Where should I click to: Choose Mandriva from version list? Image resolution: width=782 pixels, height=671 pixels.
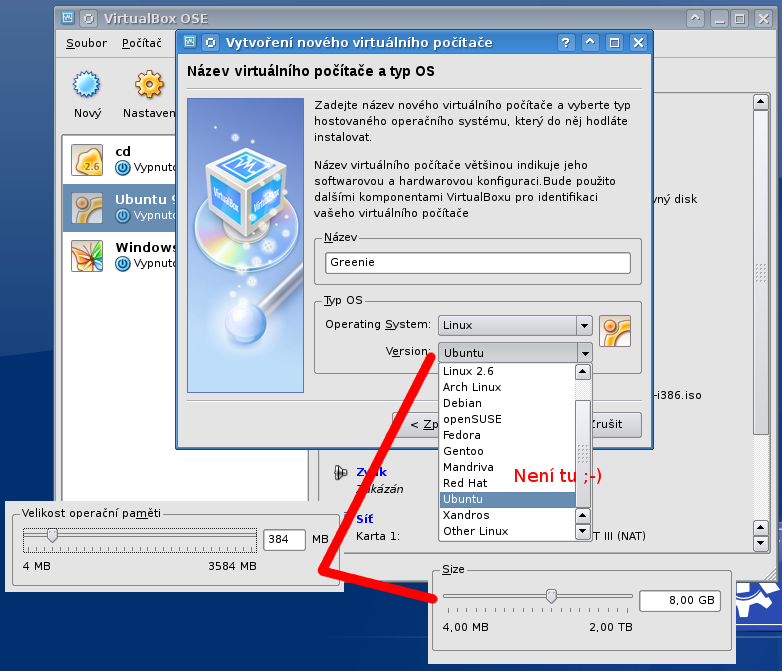[x=507, y=467]
